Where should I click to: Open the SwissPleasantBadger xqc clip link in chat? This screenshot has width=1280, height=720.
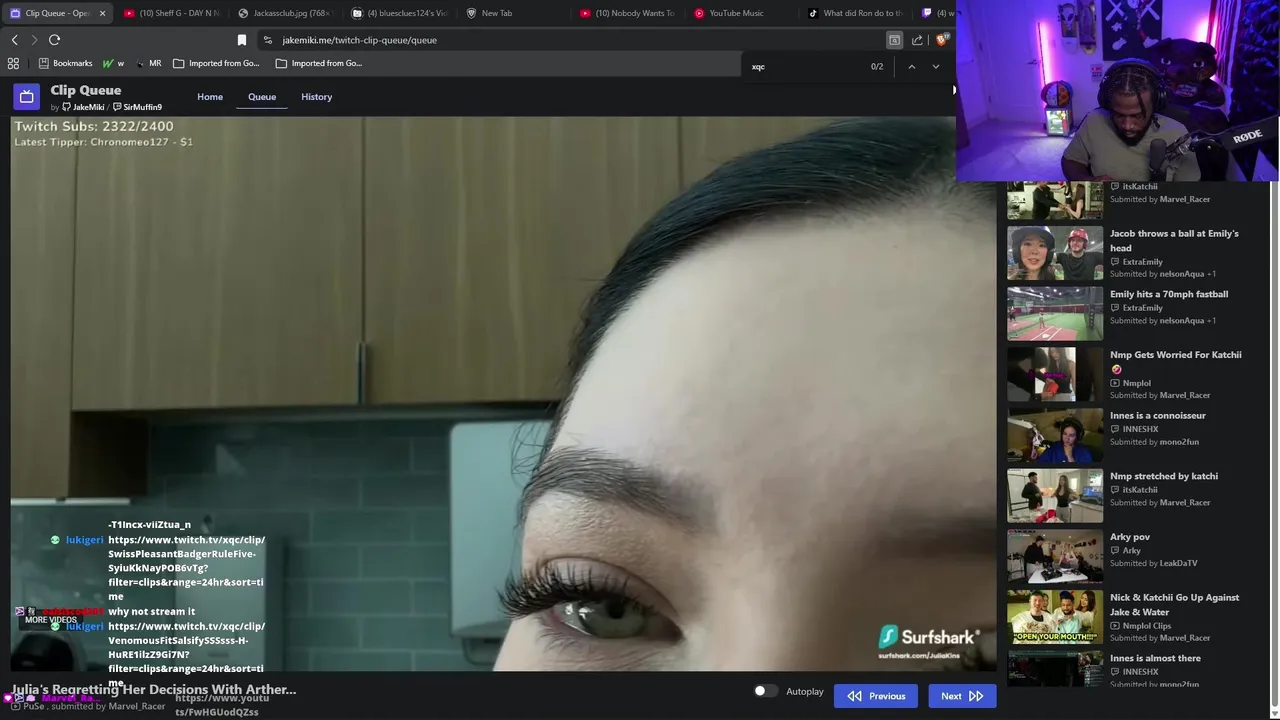(x=186, y=568)
